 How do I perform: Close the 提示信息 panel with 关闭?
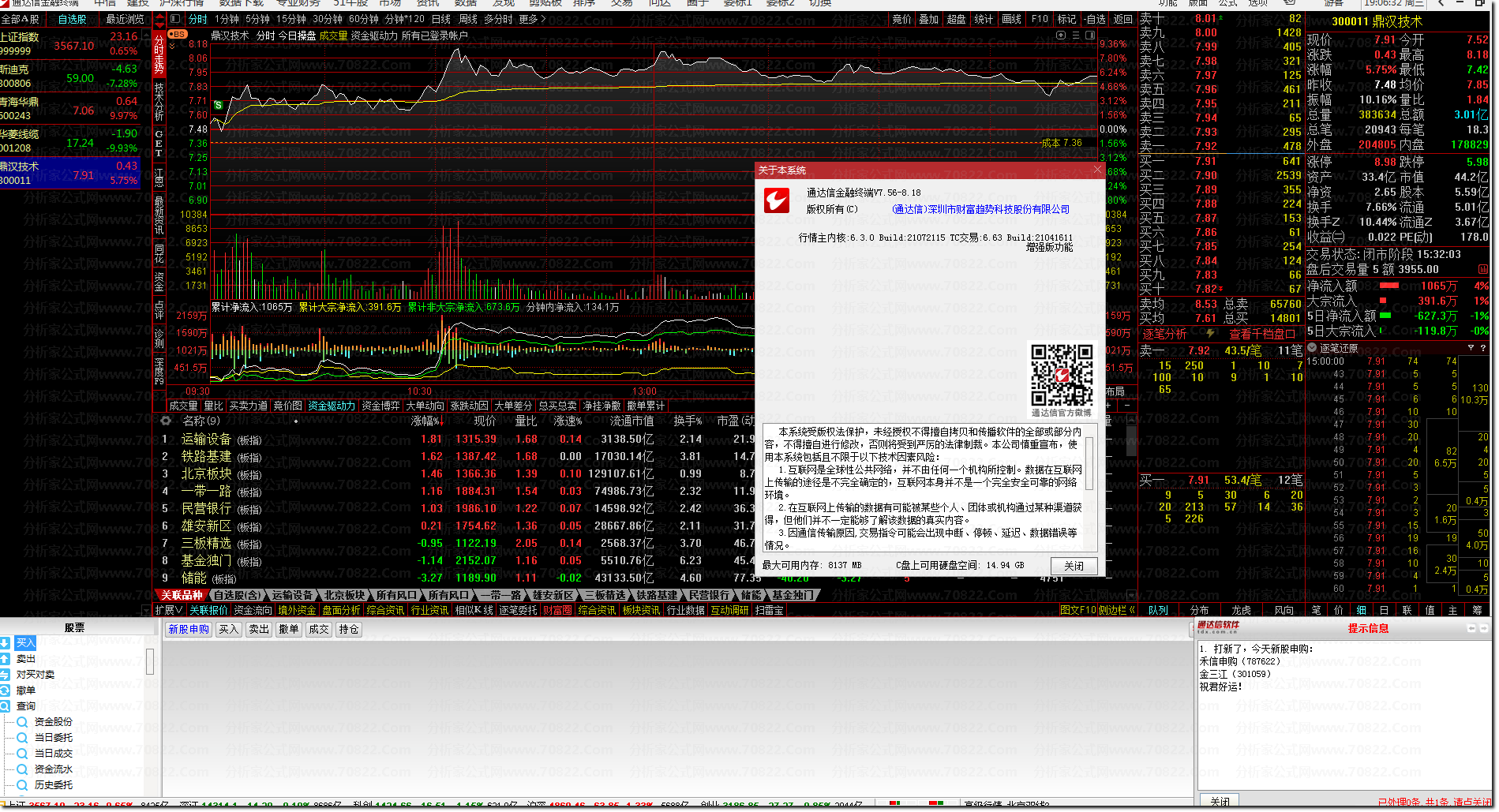tap(1220, 802)
